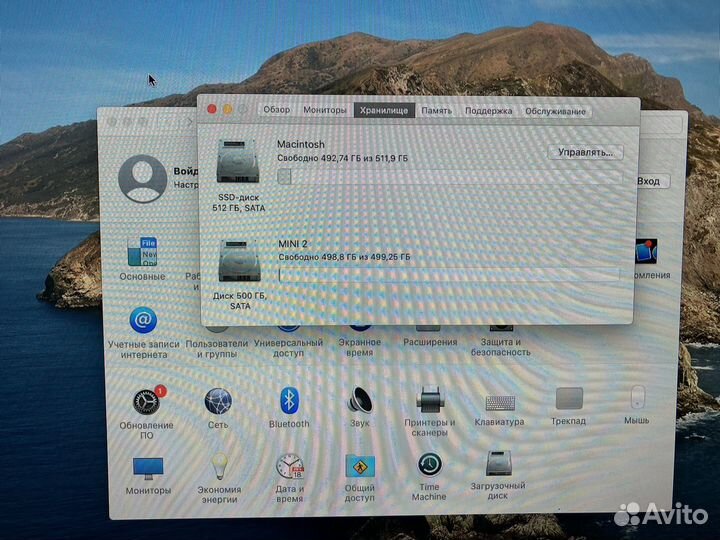Click the 'Диск 500 ГБ, SATA' label
This screenshot has height=540, width=720.
click(x=240, y=301)
